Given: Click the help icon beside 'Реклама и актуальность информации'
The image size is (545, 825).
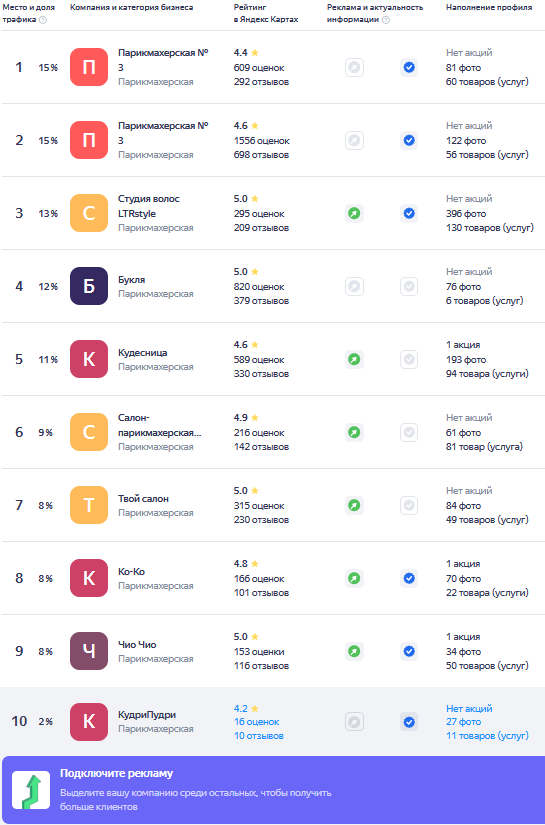Looking at the screenshot, I should point(386,20).
